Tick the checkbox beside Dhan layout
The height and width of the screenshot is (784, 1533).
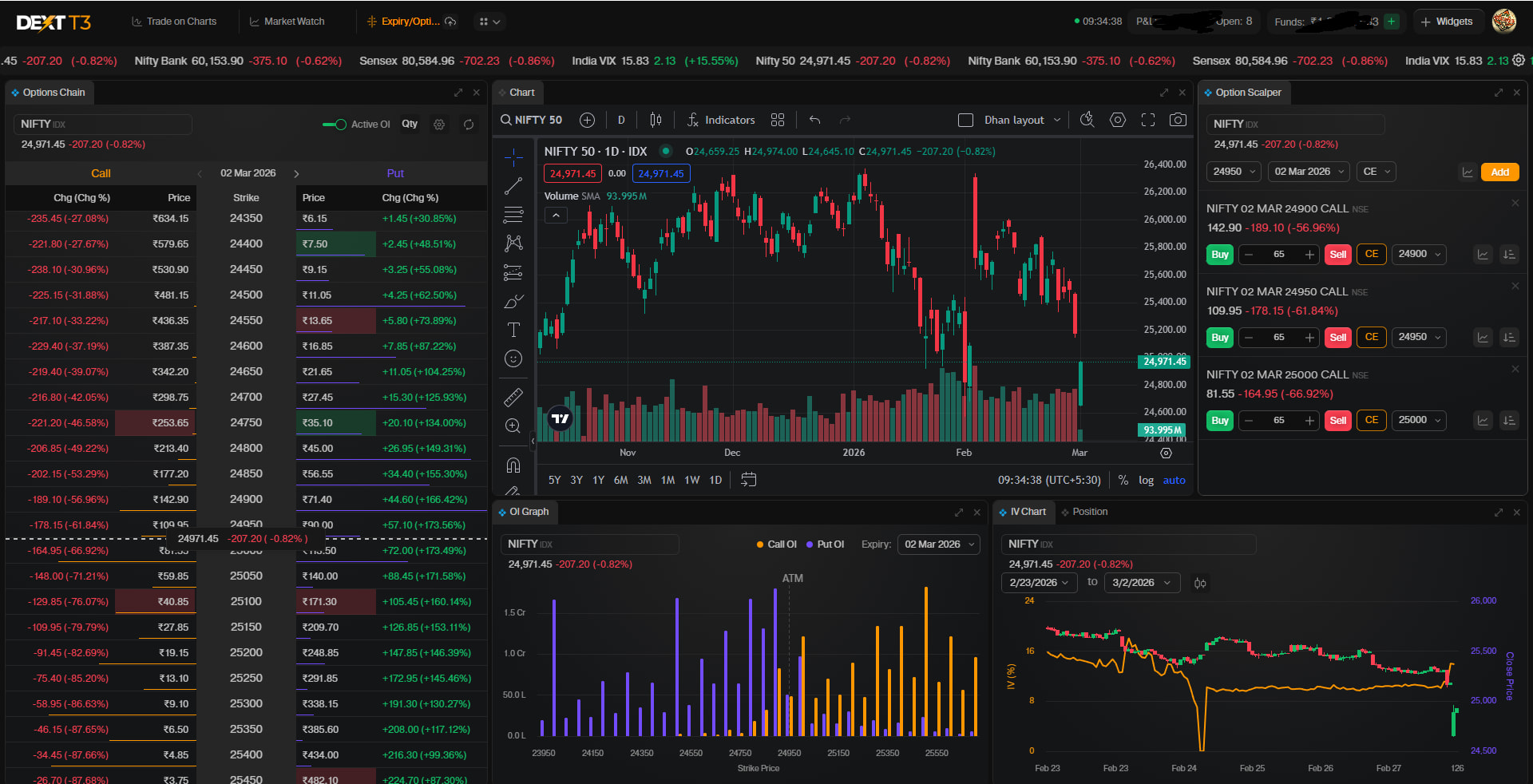pos(965,121)
